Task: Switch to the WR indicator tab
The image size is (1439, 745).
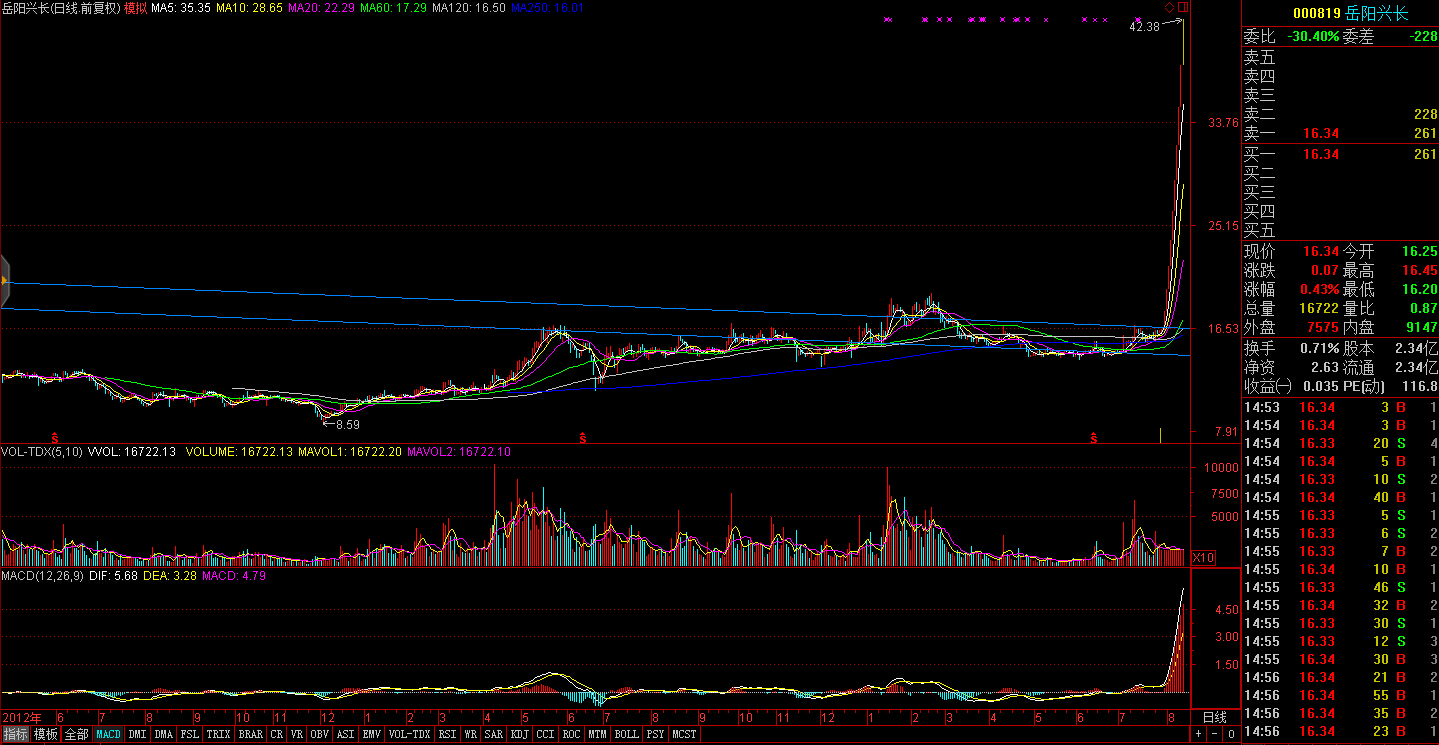Action: [470, 734]
